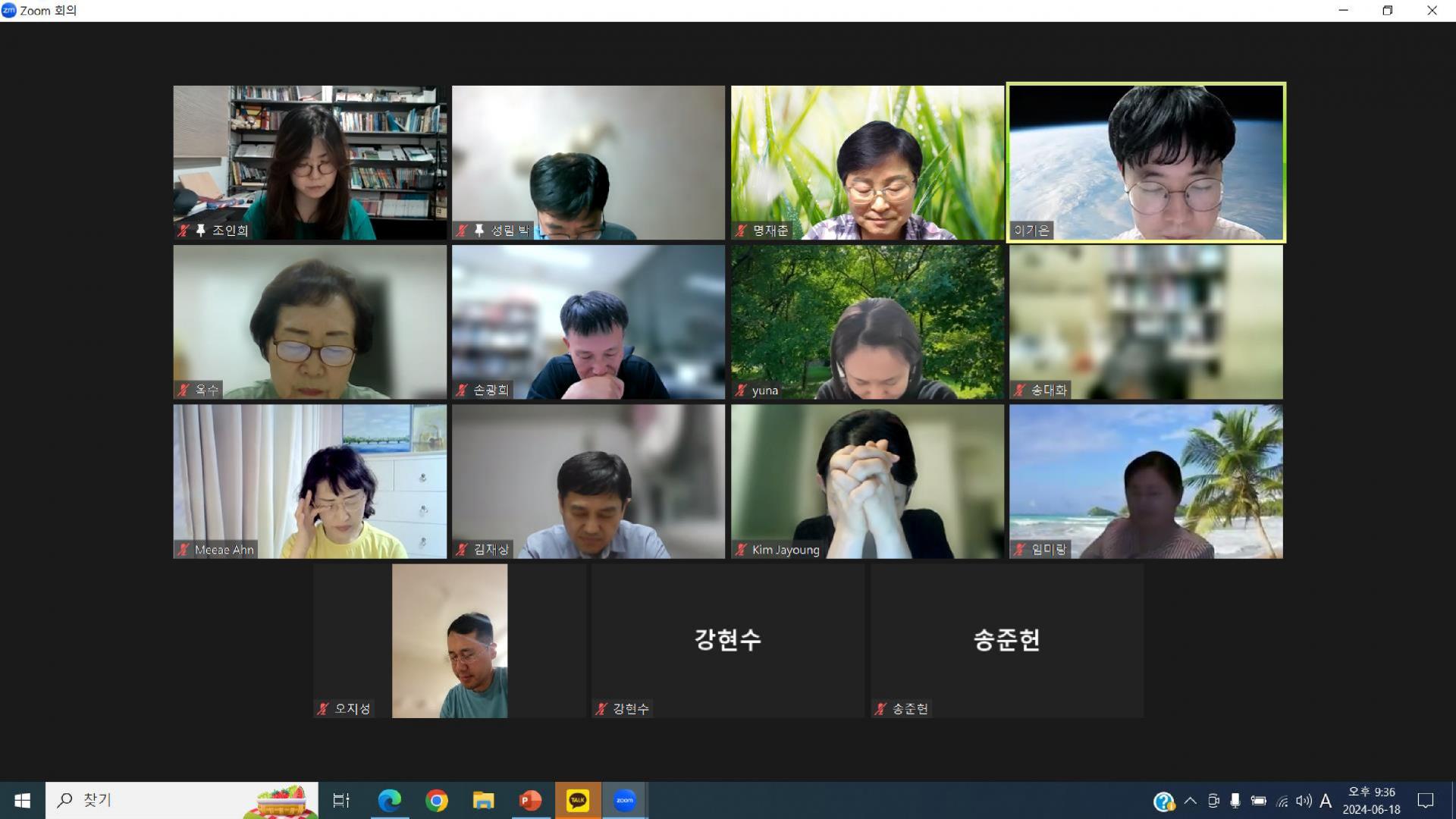This screenshot has width=1456, height=819.
Task: Click muted mic icon next to 오지성
Action: [323, 708]
